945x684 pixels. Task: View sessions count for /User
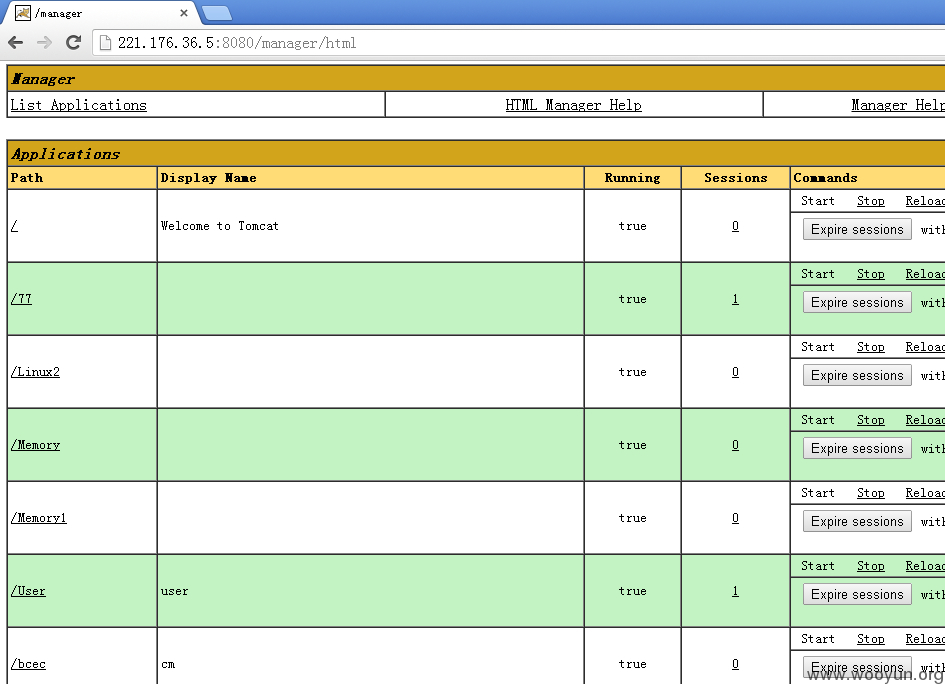coord(735,591)
